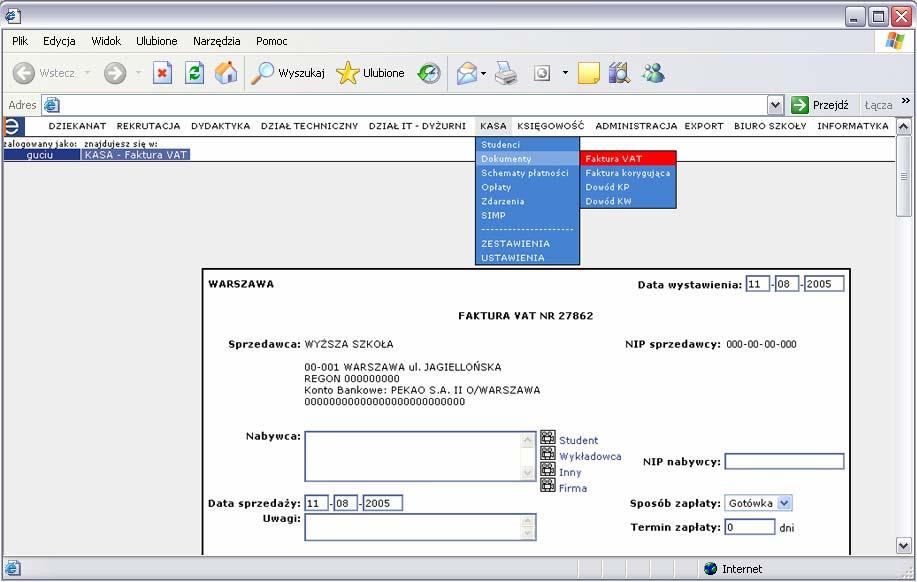
Task: Click the Termin zapłaty days field
Action: (750, 526)
